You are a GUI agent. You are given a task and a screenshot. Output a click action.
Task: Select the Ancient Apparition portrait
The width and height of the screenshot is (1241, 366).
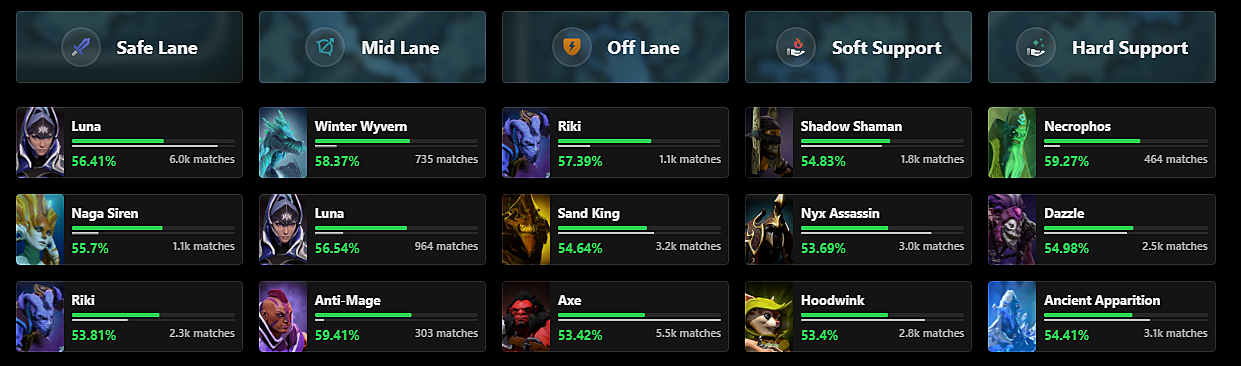(x=1013, y=316)
